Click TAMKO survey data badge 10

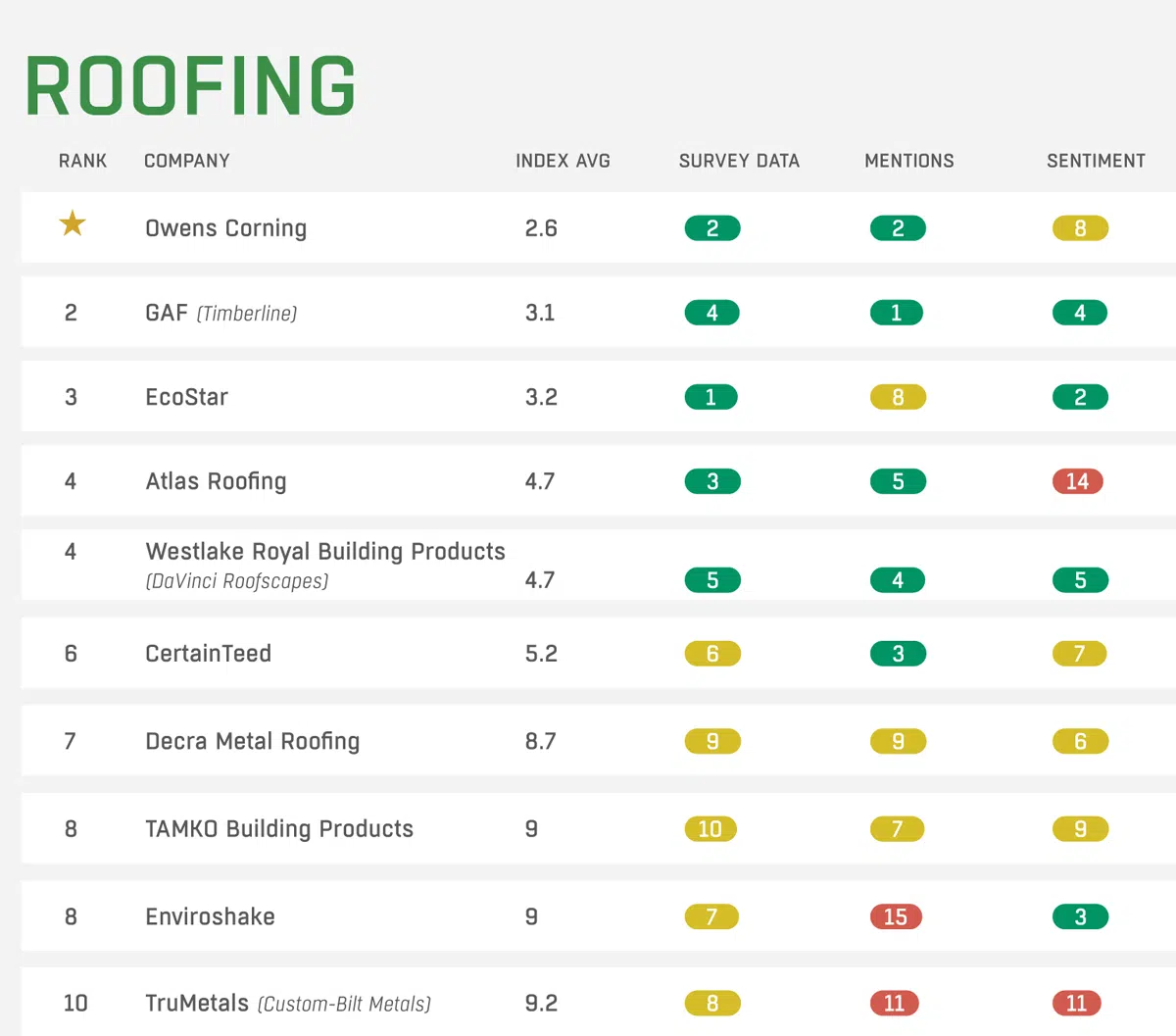(710, 829)
